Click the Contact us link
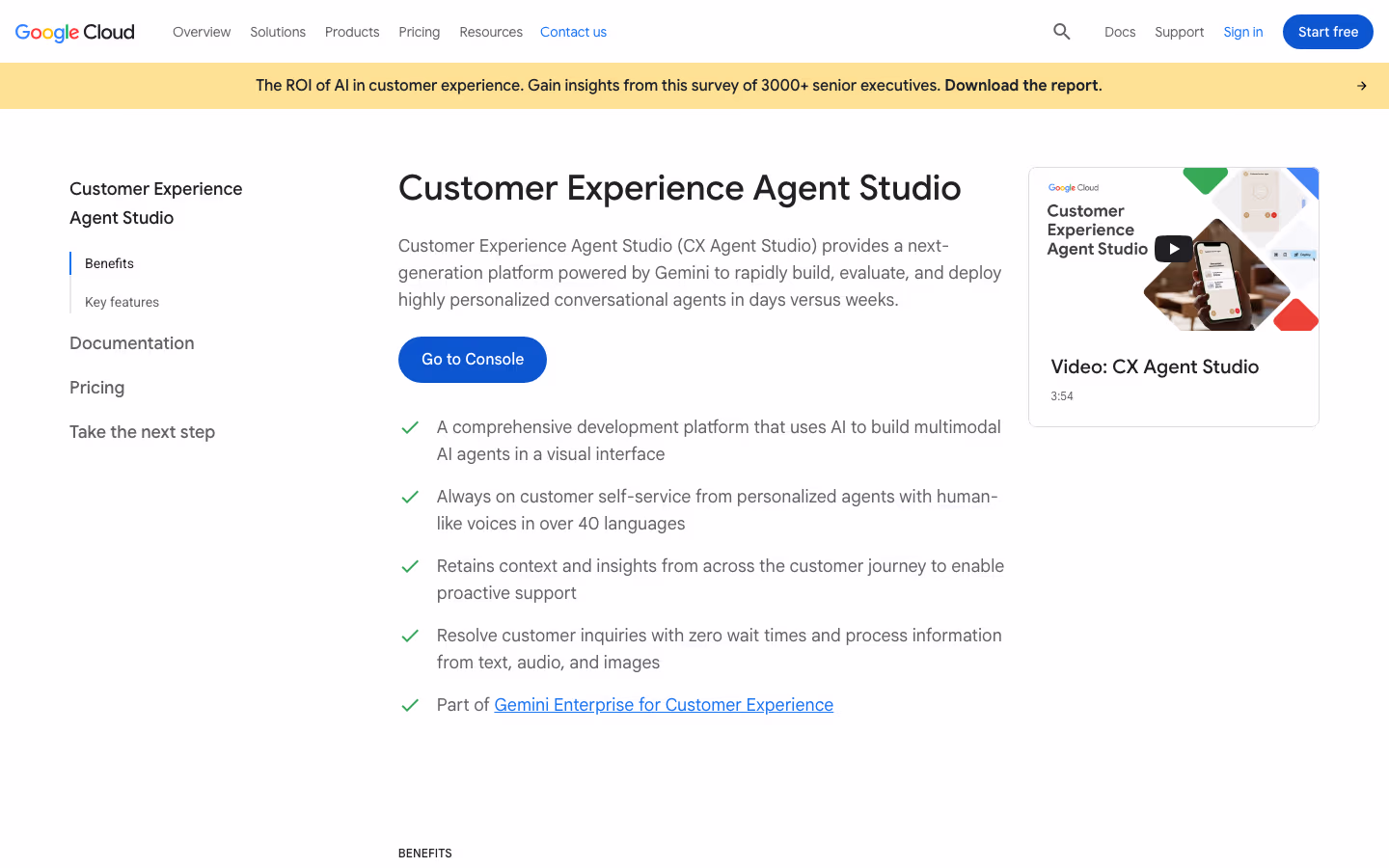 pos(573,32)
